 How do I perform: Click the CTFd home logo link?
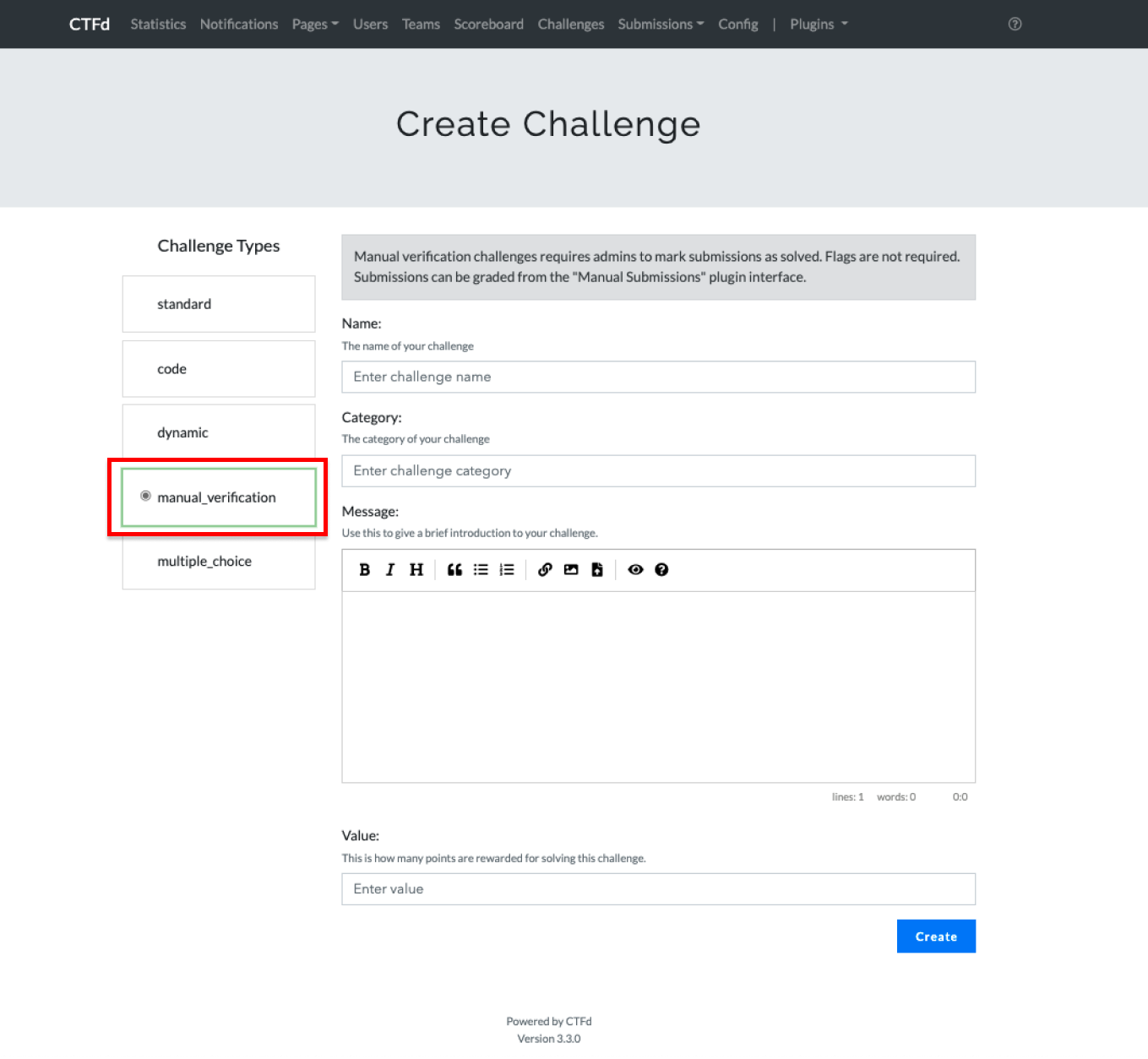click(x=90, y=24)
